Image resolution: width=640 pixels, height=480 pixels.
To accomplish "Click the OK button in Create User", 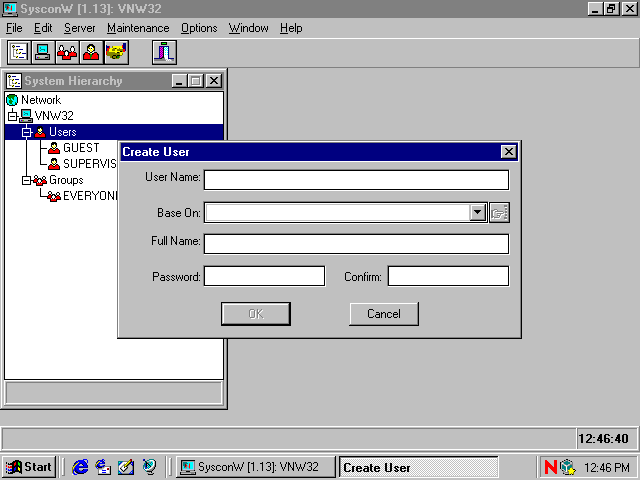I will 256,314.
